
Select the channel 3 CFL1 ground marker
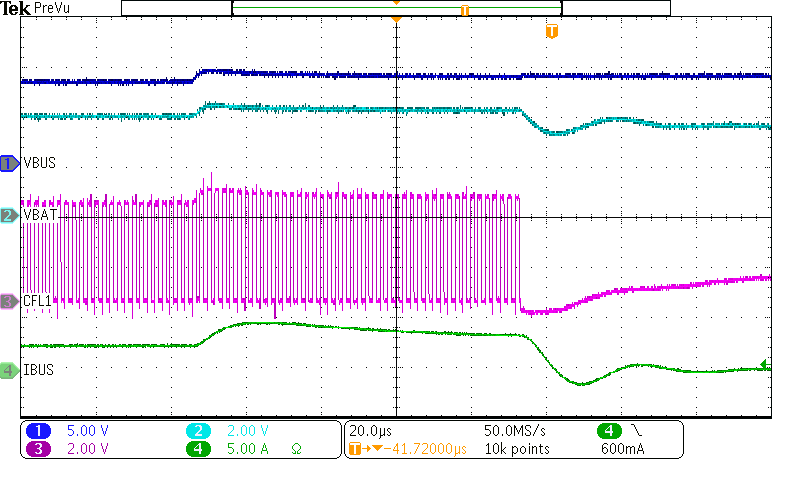(x=9, y=301)
